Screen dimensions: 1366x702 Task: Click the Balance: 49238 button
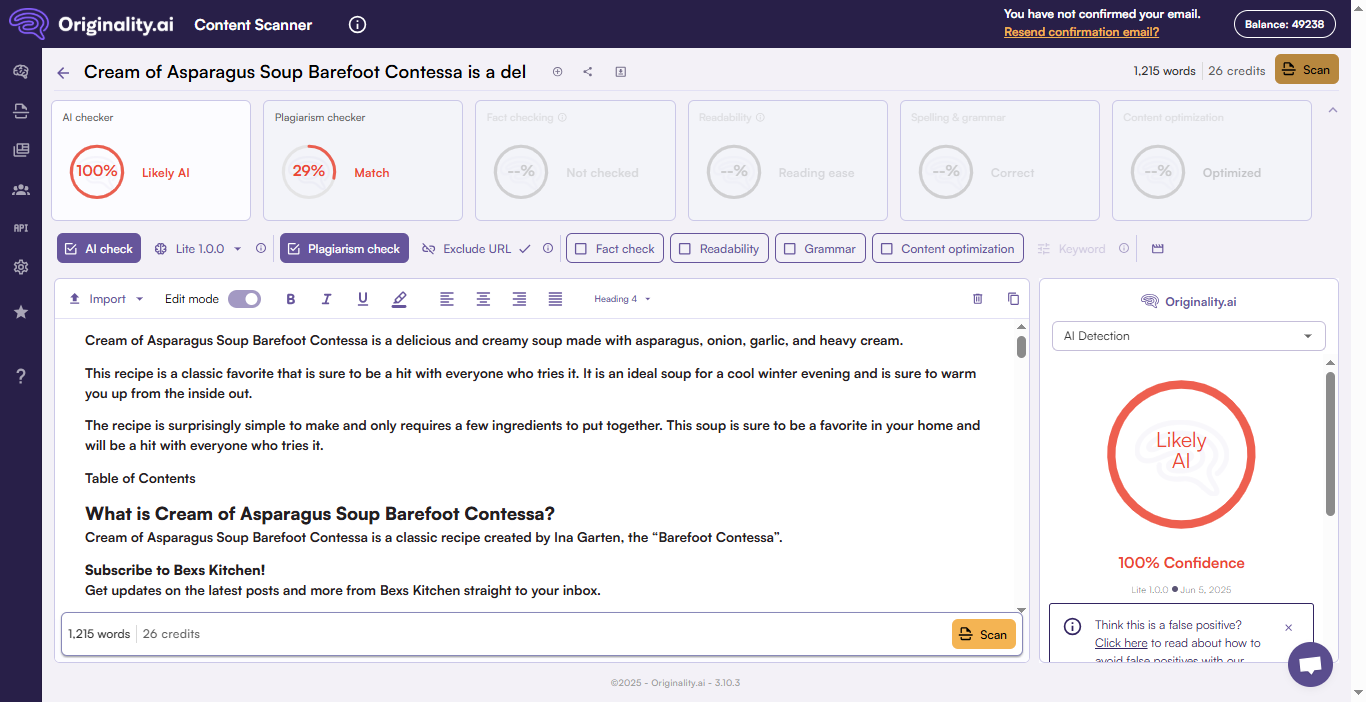pyautogui.click(x=1284, y=24)
